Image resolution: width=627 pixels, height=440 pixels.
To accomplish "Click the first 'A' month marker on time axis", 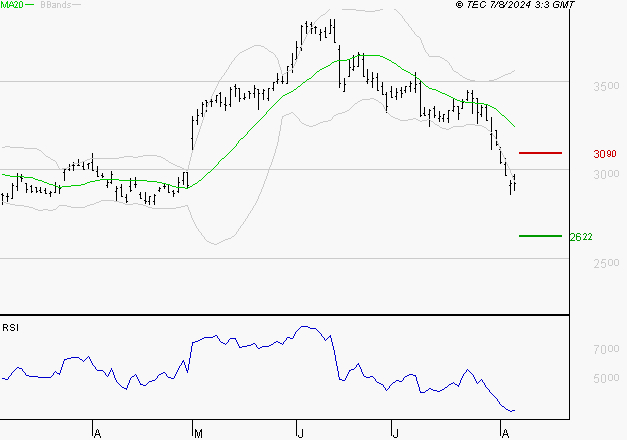I will tap(97, 434).
